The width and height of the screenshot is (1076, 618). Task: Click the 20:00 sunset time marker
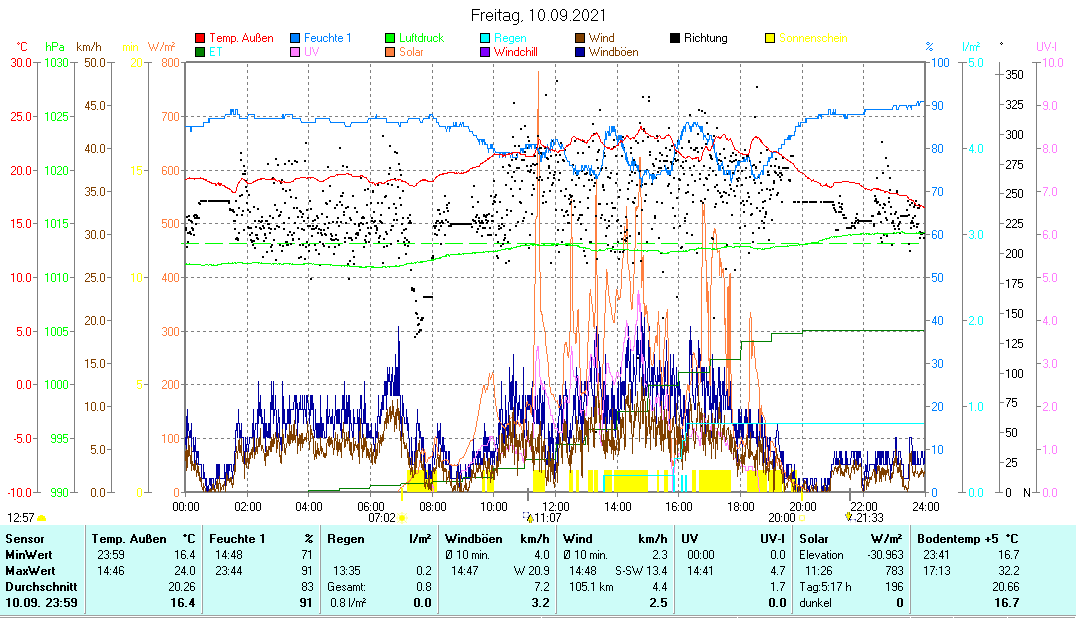[x=782, y=518]
